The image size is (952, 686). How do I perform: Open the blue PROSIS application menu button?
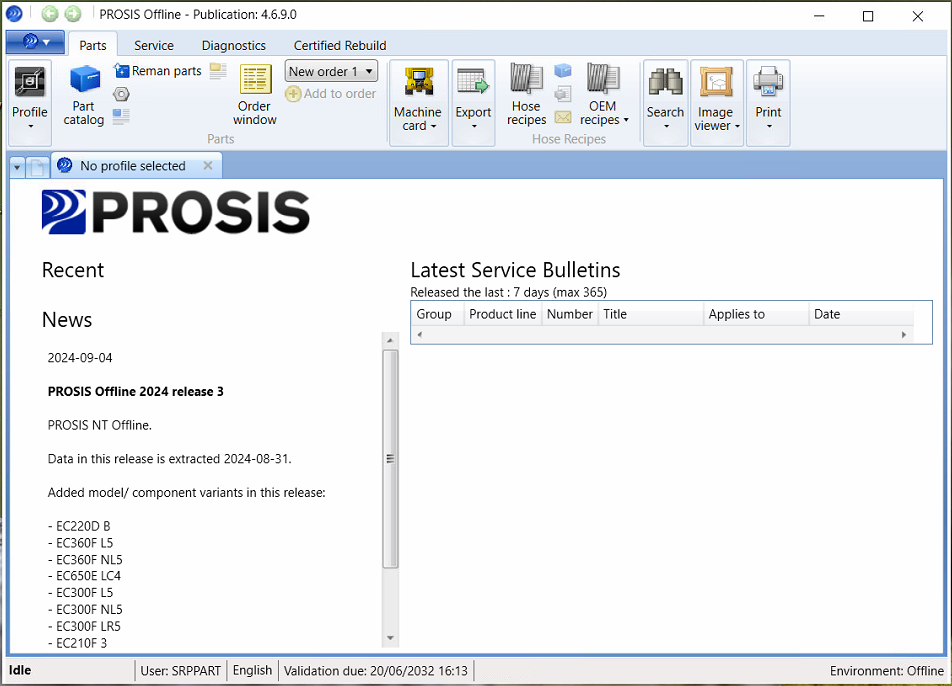click(35, 42)
